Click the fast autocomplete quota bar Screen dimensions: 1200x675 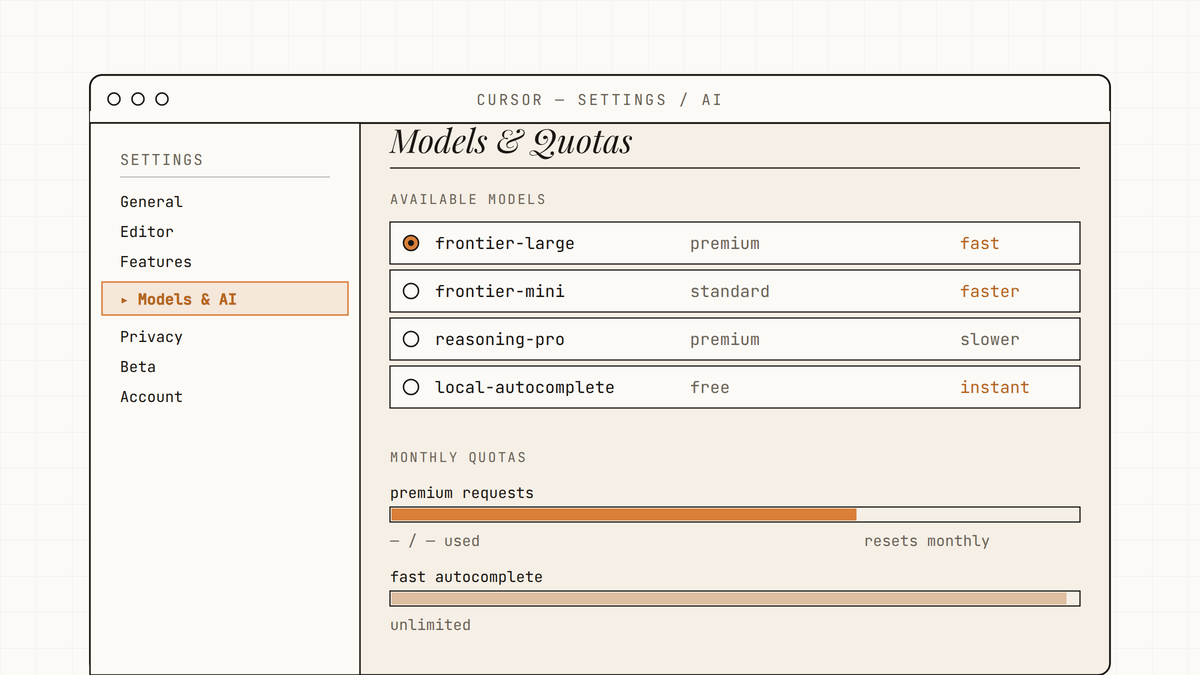(735, 598)
